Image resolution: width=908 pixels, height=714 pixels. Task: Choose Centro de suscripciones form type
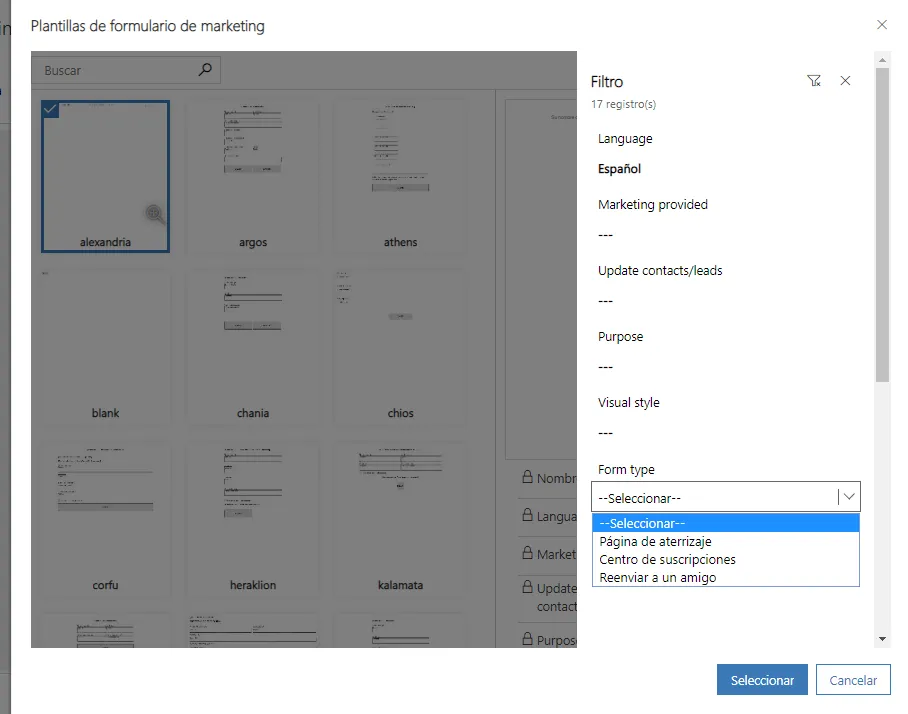[x=726, y=559]
